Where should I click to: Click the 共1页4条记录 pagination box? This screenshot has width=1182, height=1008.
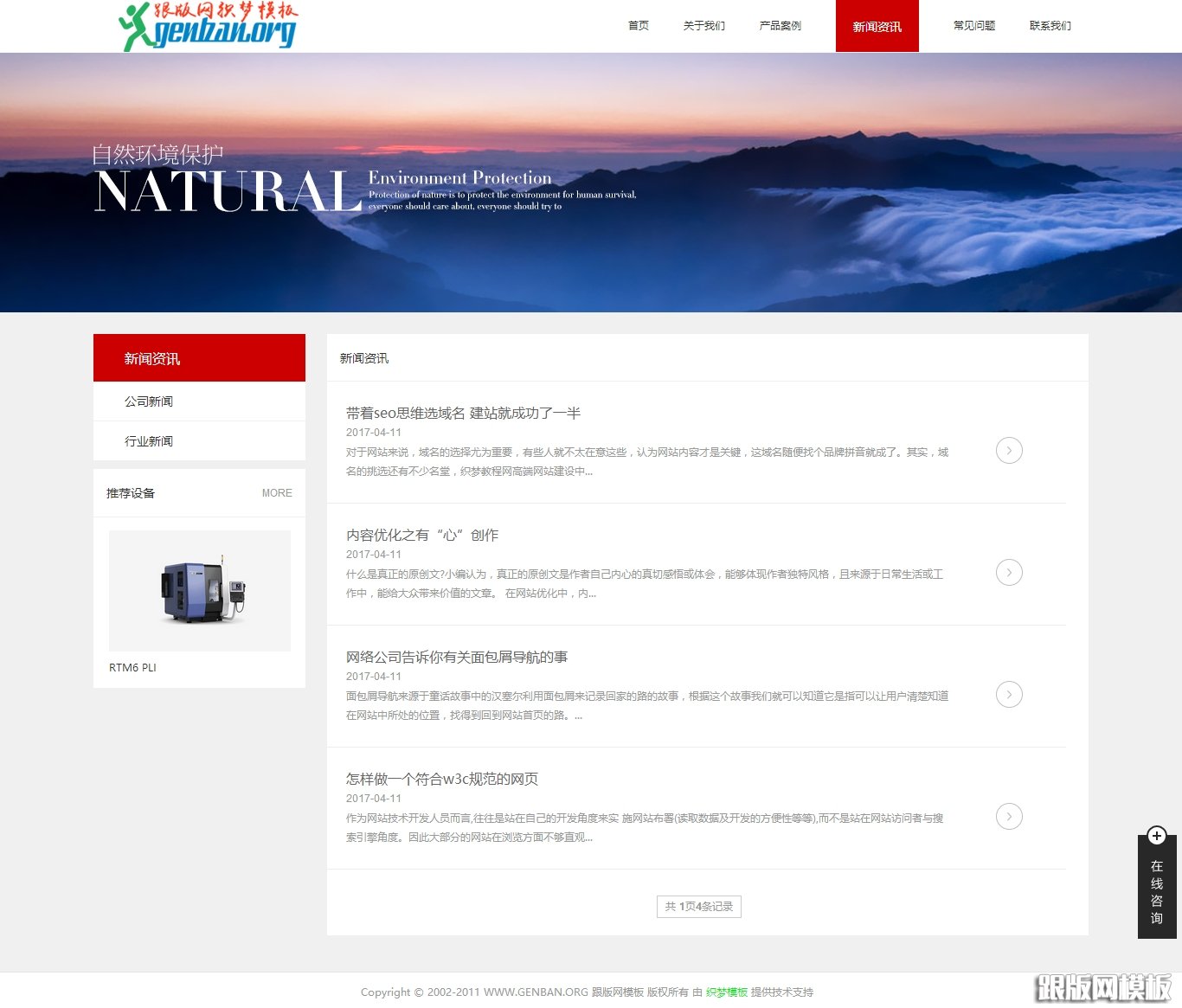click(698, 906)
